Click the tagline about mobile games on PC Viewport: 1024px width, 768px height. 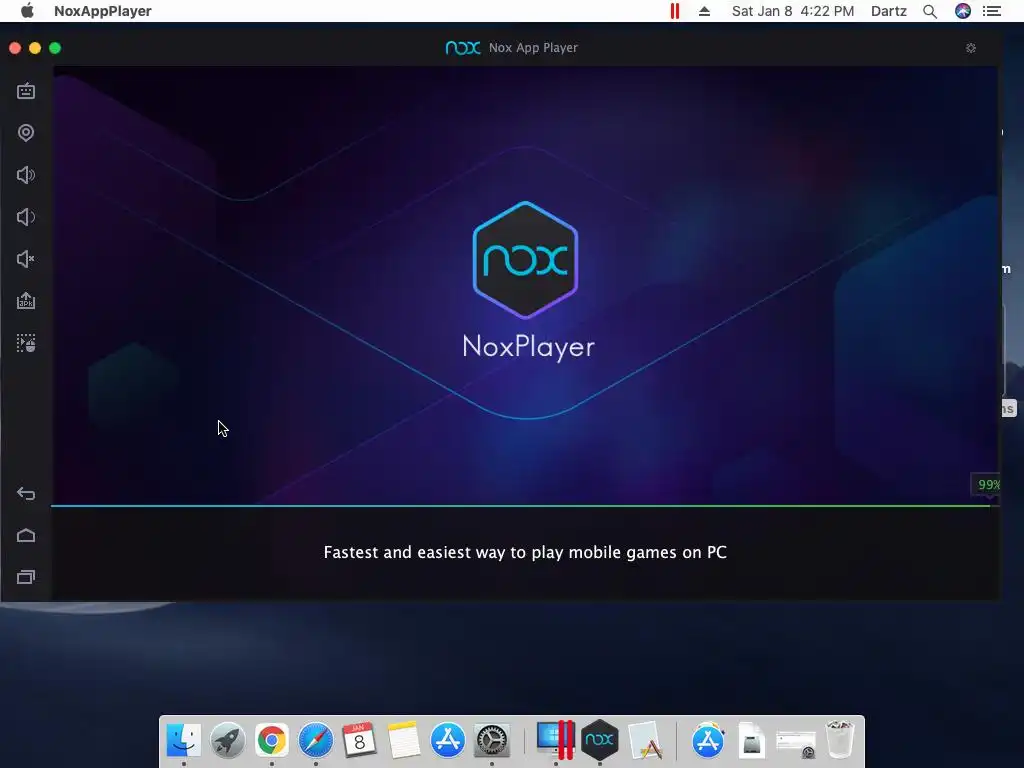pyautogui.click(x=525, y=552)
